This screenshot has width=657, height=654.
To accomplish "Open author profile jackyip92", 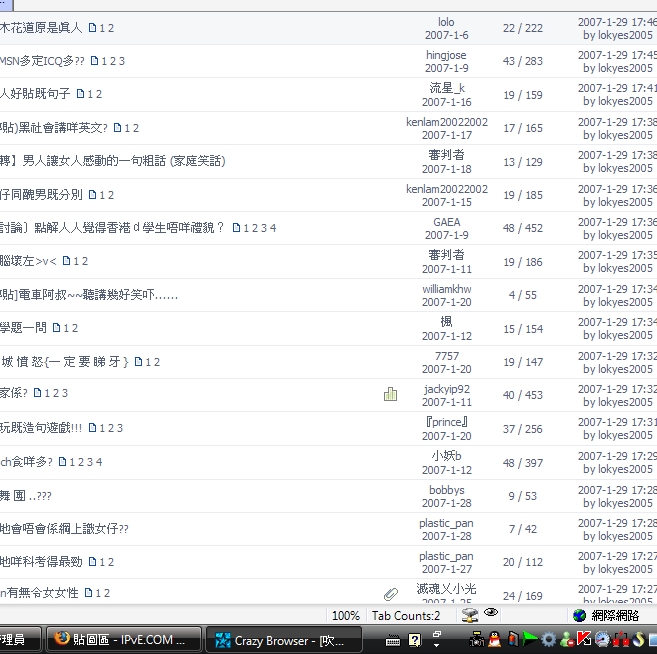I will tap(447, 389).
